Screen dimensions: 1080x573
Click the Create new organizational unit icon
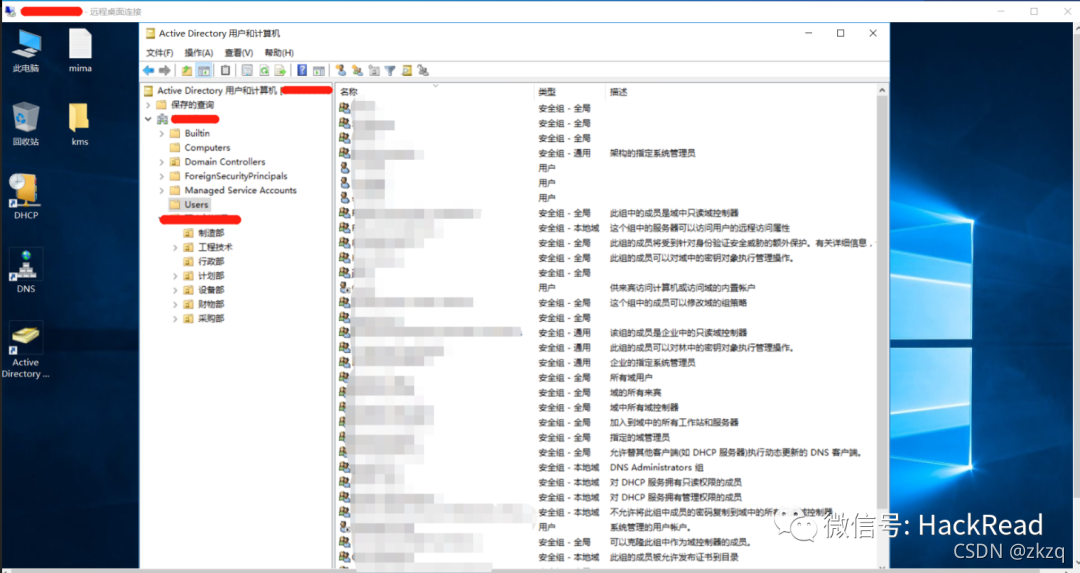pos(374,70)
